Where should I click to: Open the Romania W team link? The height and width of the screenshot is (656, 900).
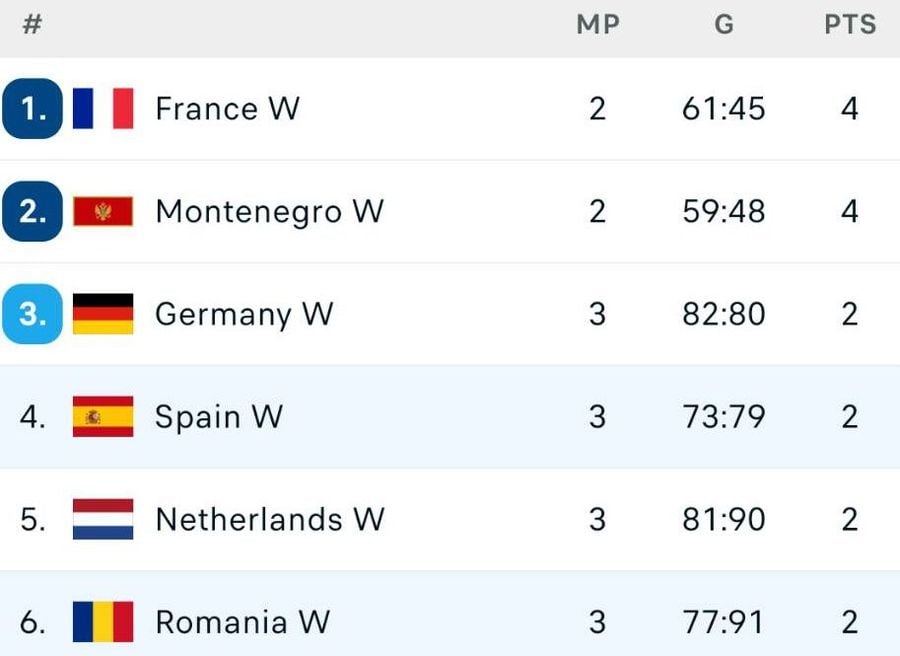tap(242, 622)
